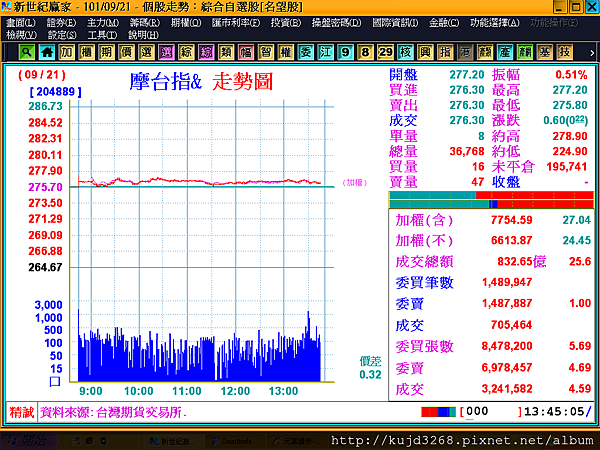Select the 期 toolbar button
The width and height of the screenshot is (600, 450).
pos(107,52)
